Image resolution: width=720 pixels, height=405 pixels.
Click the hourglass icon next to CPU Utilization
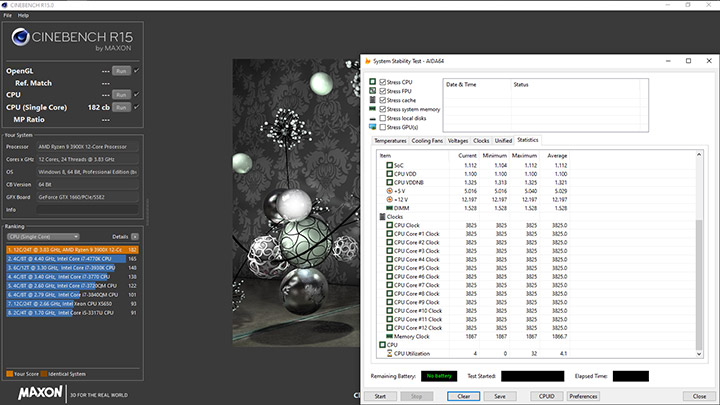click(x=390, y=353)
